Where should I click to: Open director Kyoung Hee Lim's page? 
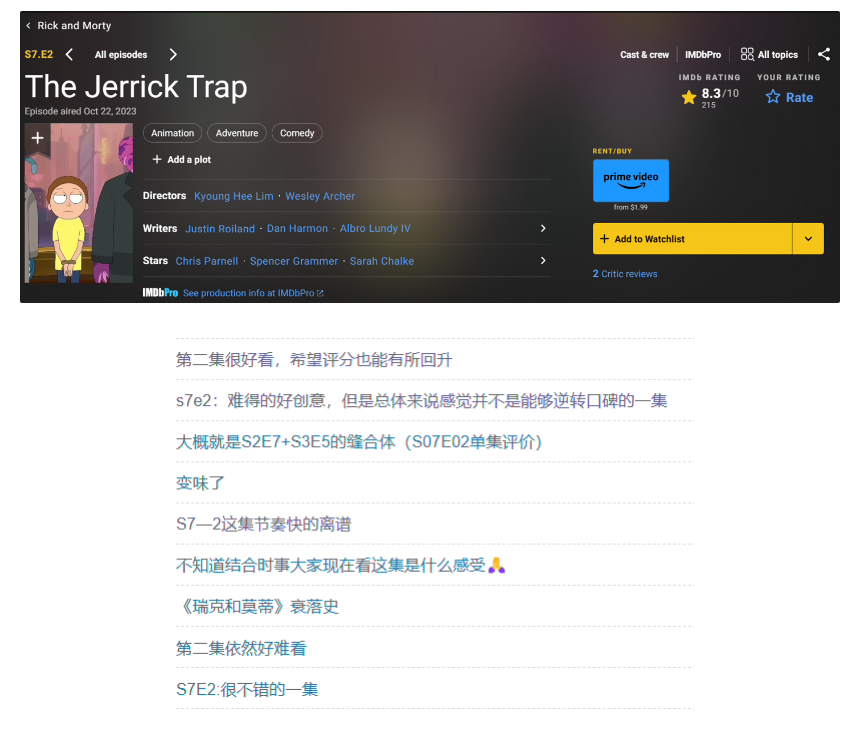coord(234,196)
